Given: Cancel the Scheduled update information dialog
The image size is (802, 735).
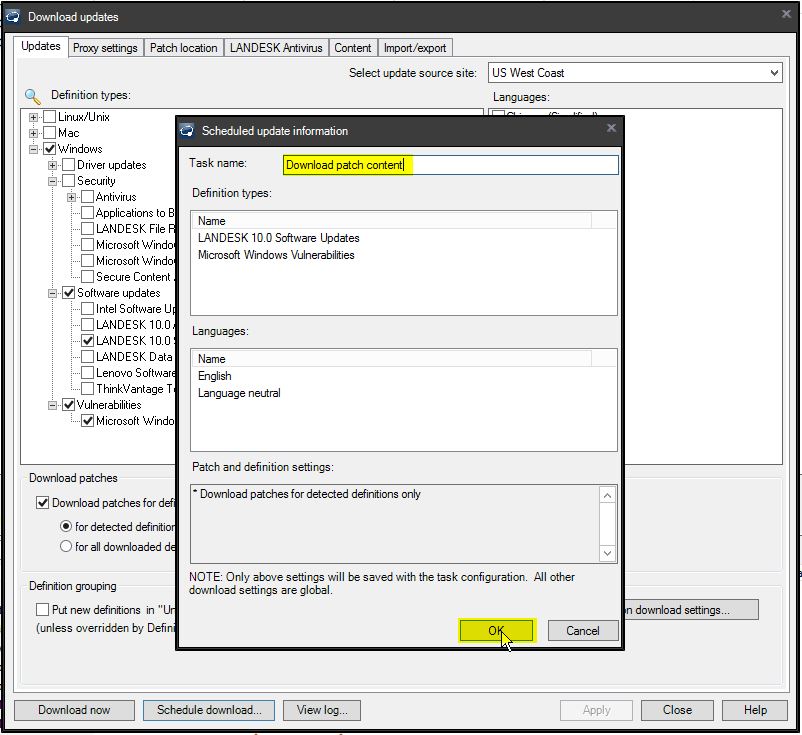Looking at the screenshot, I should tap(582, 631).
